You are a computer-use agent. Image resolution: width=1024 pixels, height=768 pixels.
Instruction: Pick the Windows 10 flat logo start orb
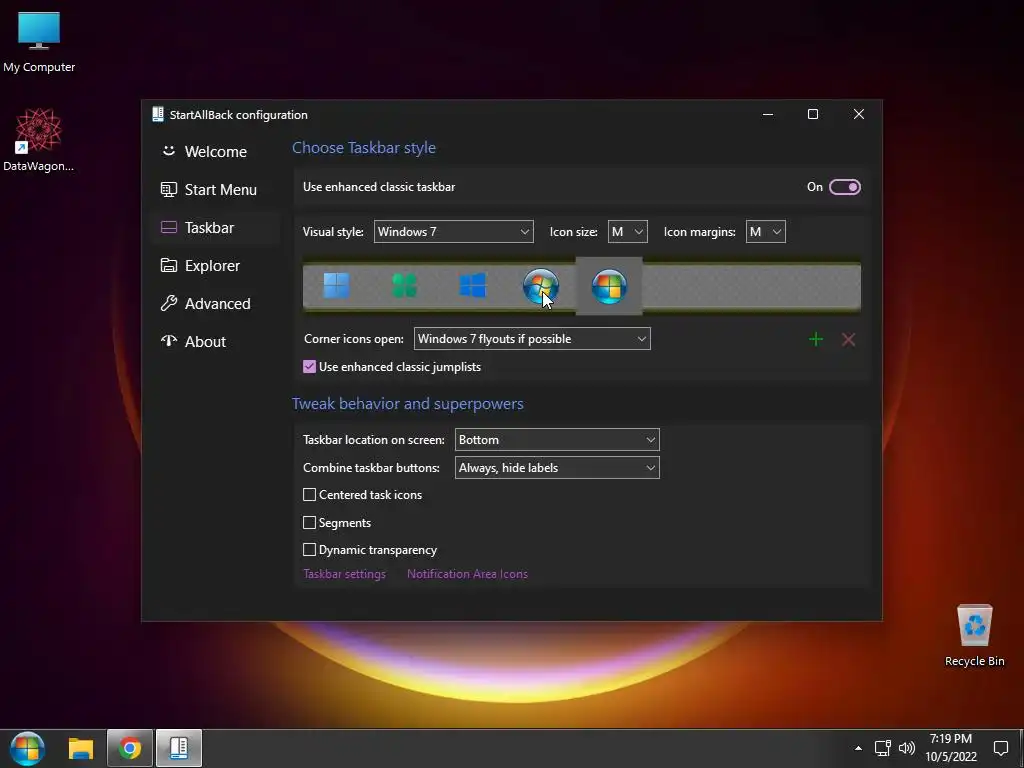click(x=473, y=286)
